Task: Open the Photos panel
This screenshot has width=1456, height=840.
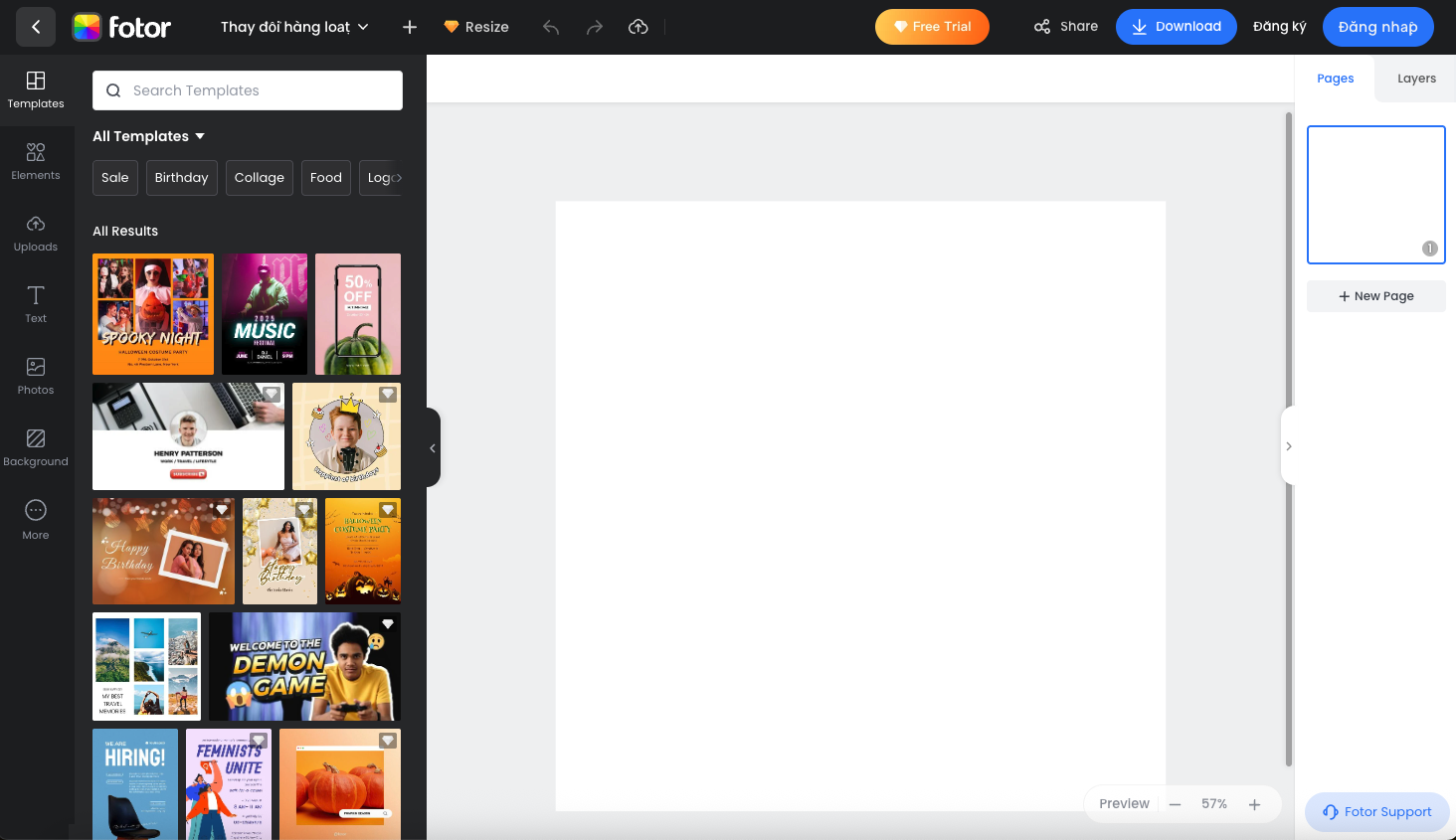Action: pyautogui.click(x=36, y=376)
